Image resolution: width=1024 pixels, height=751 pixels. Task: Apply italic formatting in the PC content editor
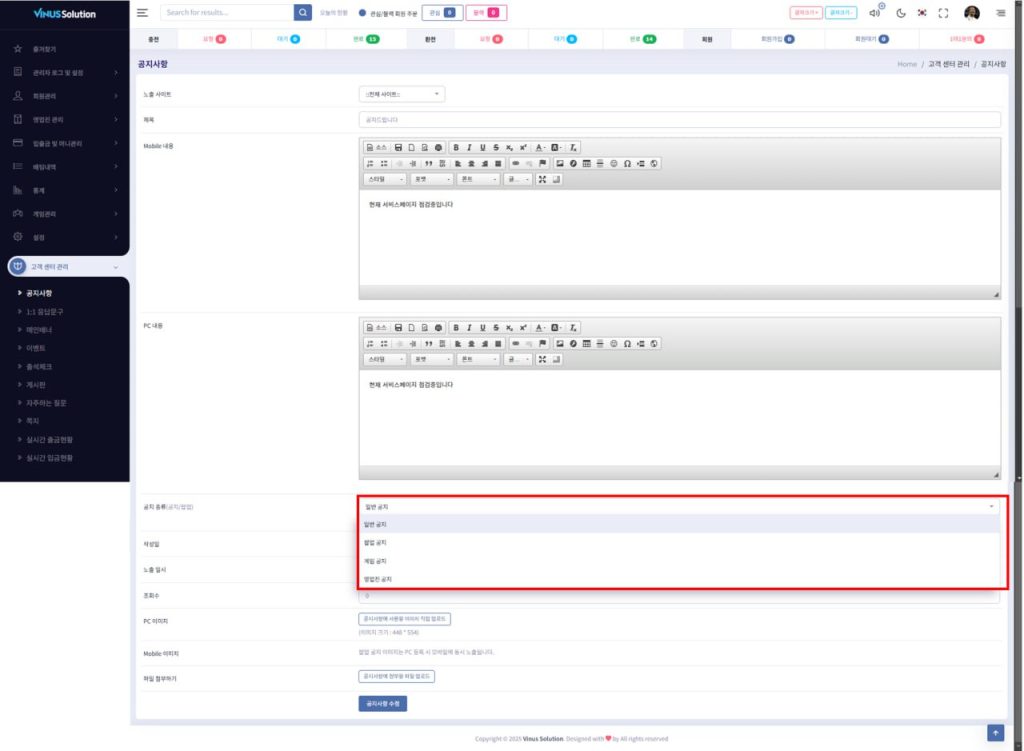(x=467, y=328)
